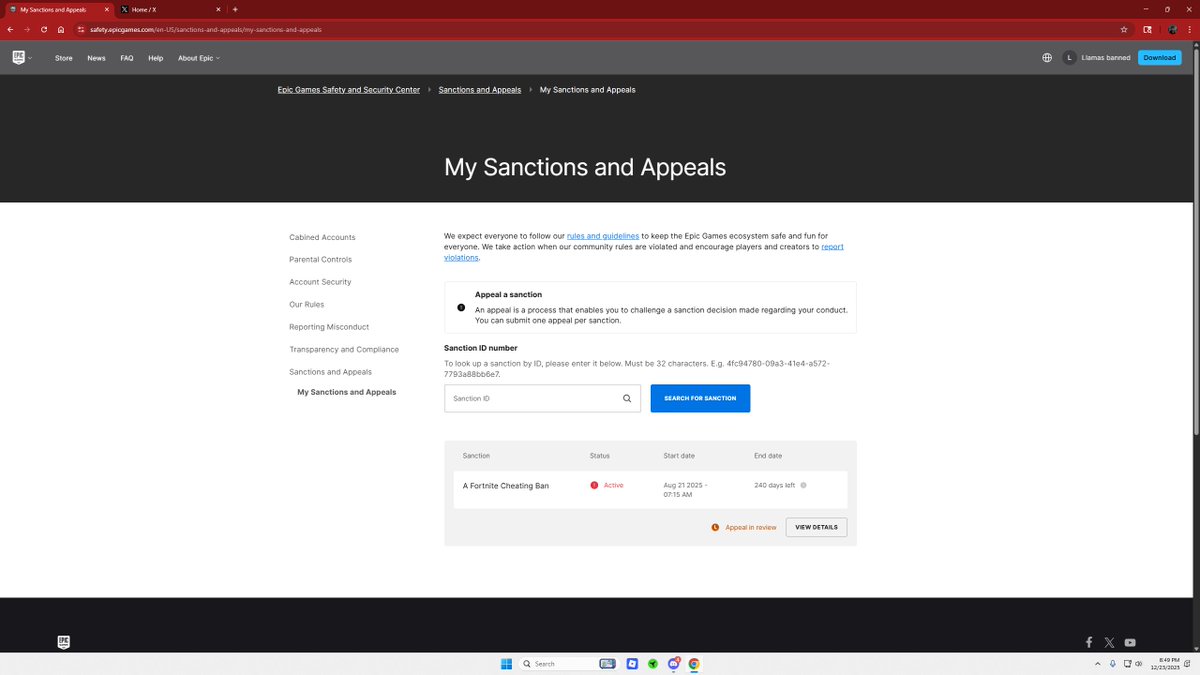1200x675 pixels.
Task: Reload the page with refresh icon
Action: 44,29
